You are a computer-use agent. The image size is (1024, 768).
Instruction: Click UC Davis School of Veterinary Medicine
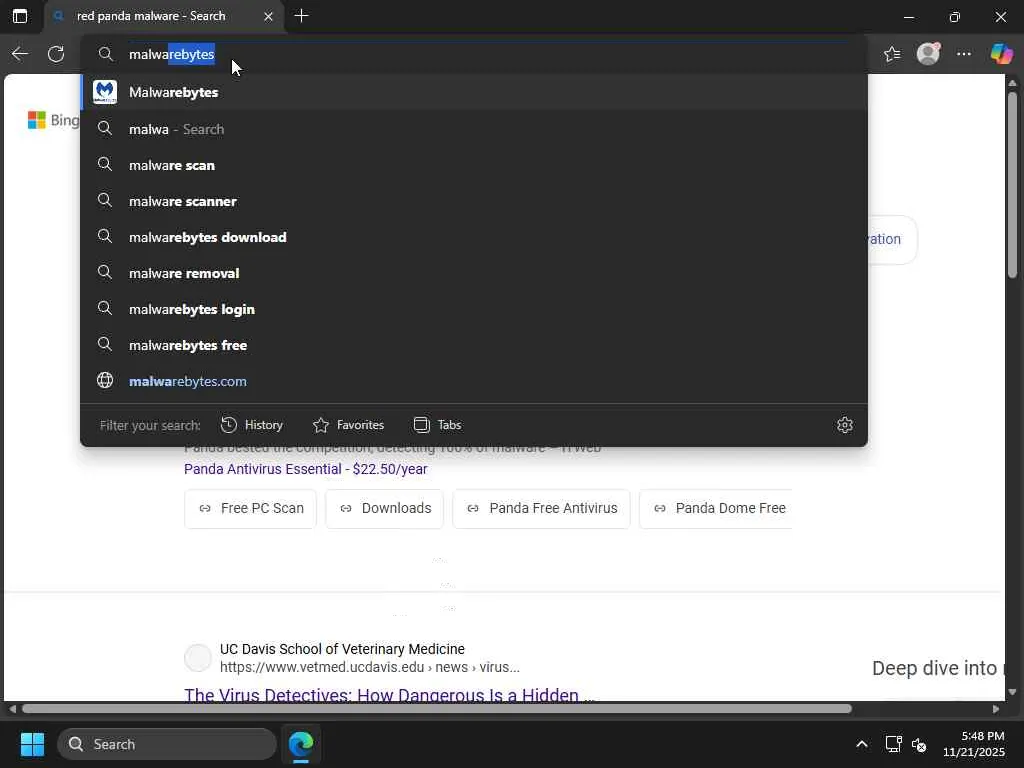click(342, 649)
